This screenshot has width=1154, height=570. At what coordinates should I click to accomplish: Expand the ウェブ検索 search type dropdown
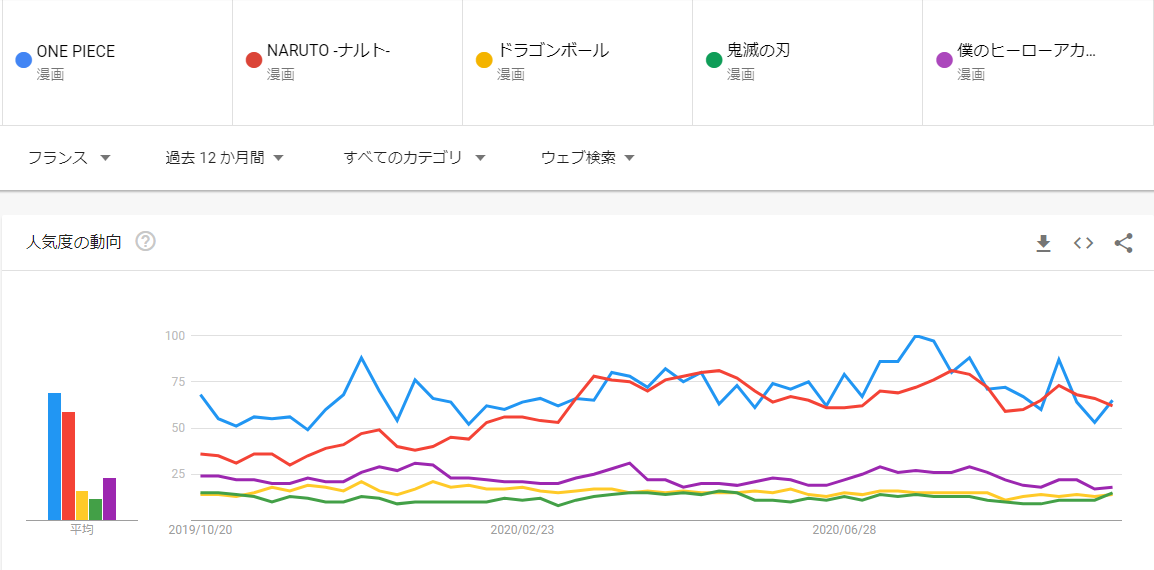[587, 158]
